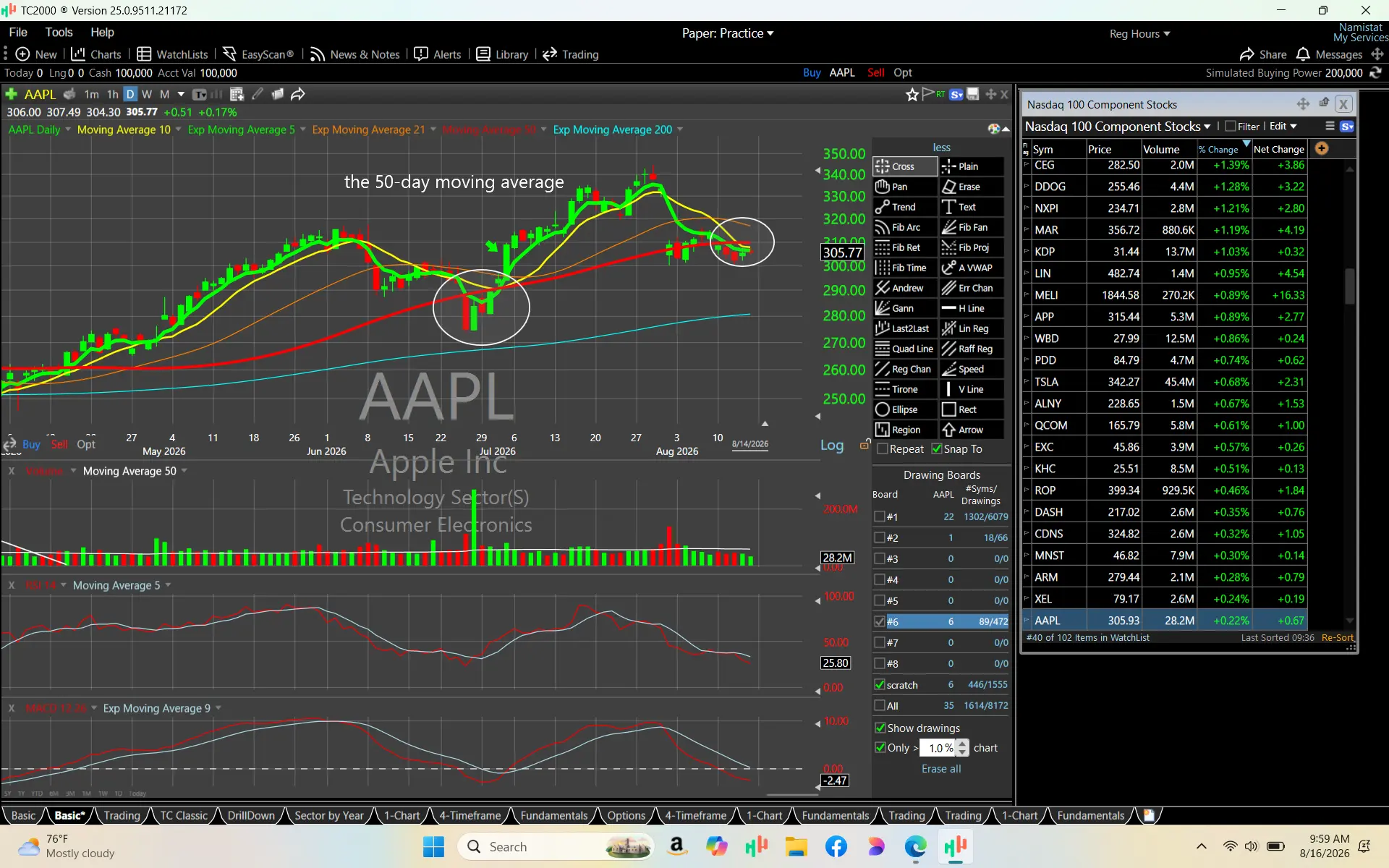Viewport: 1389px width, 868px height.
Task: Select the A VWAP tool
Action: [x=972, y=268]
